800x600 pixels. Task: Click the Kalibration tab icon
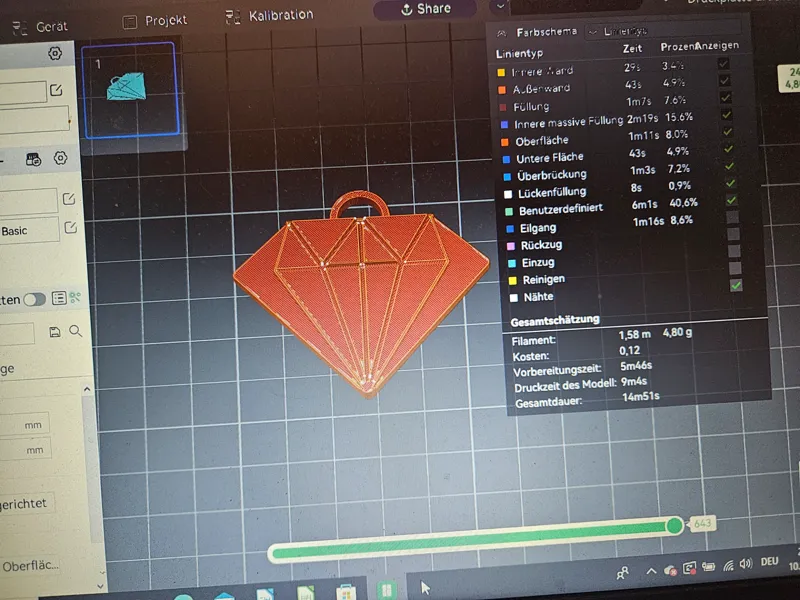[x=233, y=17]
